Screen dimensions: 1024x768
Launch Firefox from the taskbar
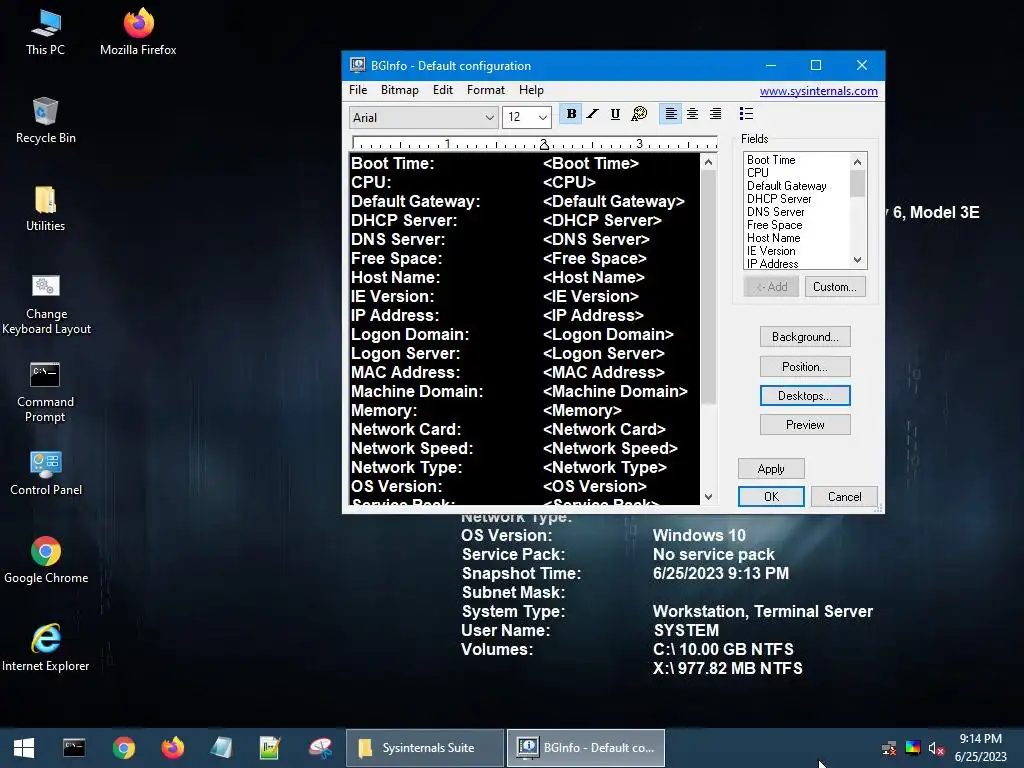172,748
